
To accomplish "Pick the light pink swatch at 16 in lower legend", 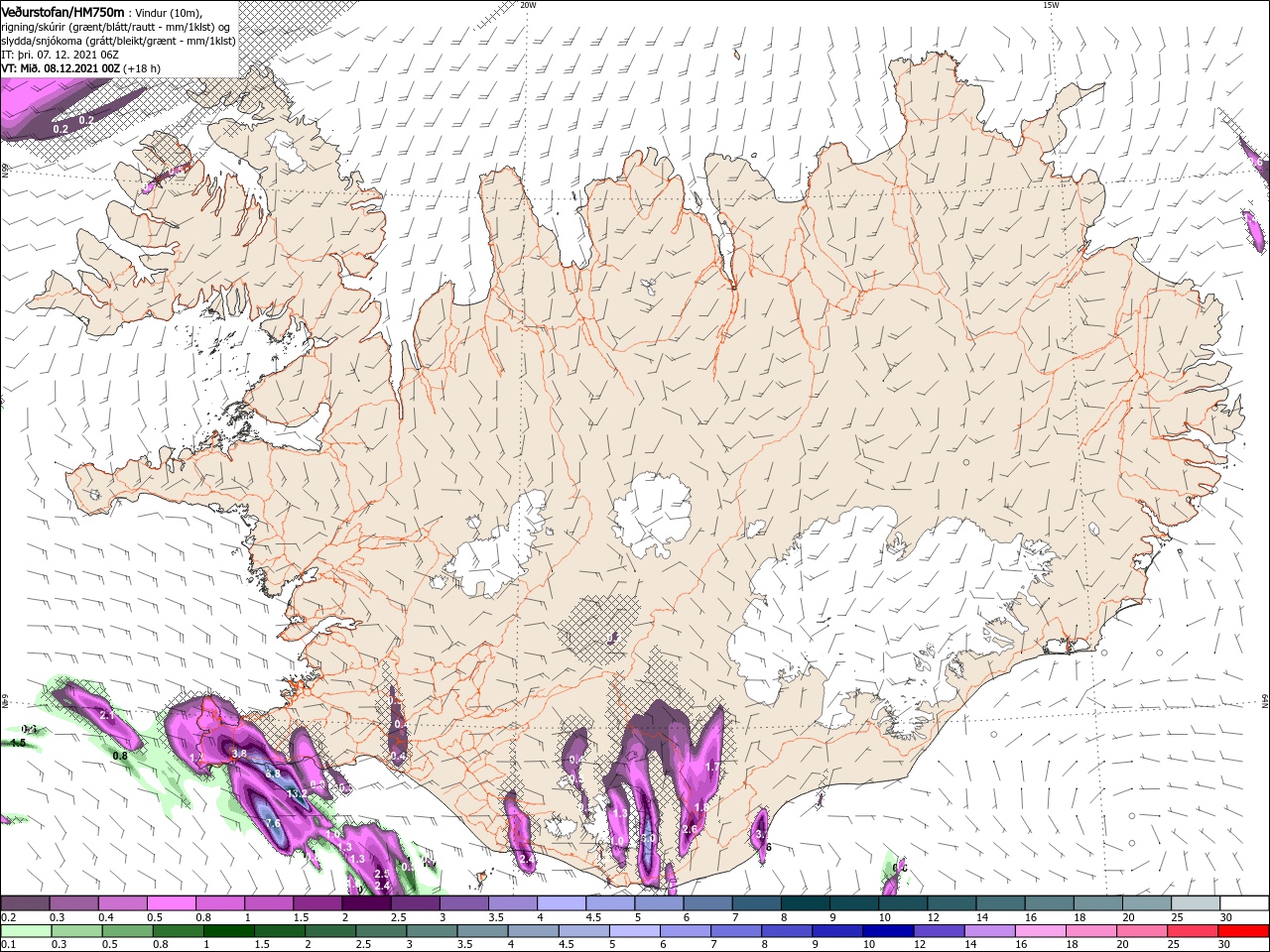I will click(1041, 931).
